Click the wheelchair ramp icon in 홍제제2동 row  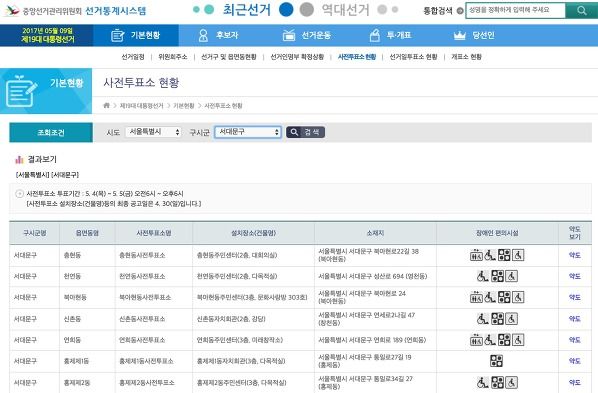pos(483,382)
